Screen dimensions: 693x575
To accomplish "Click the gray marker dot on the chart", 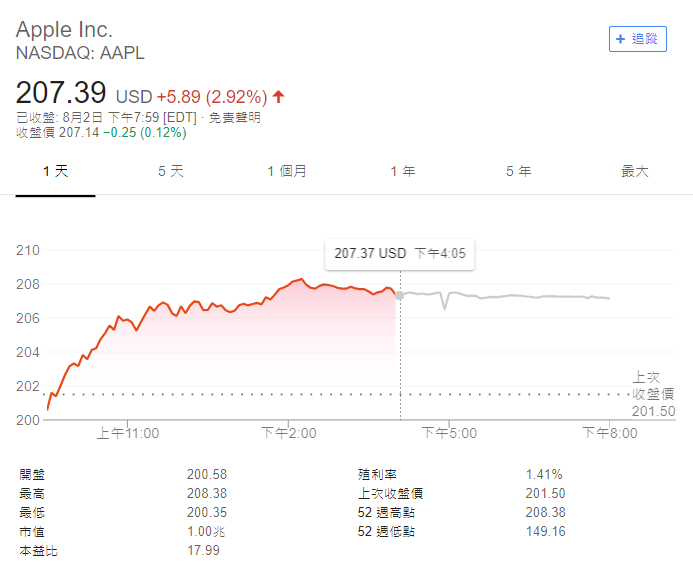I will coord(400,296).
